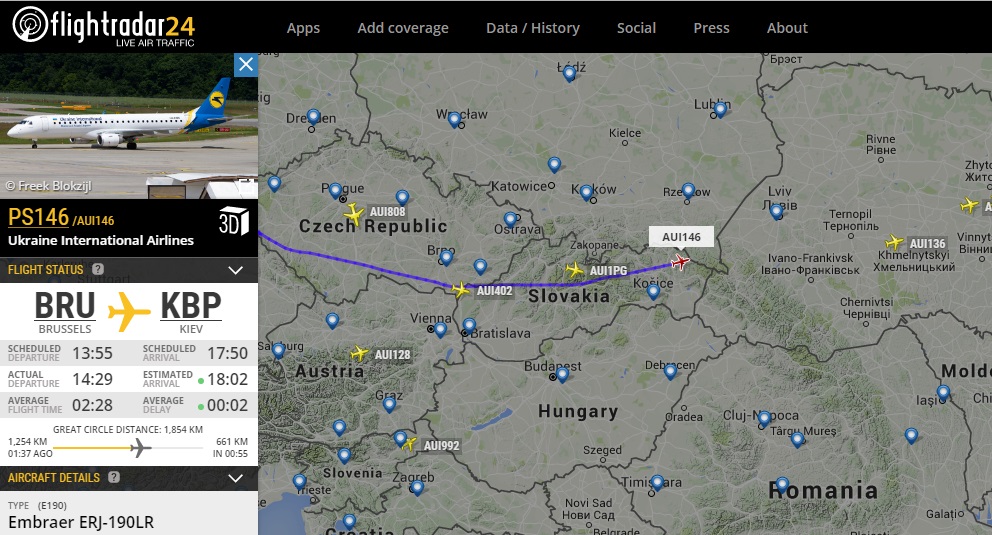Open the Apps menu
The image size is (992, 535).
point(303,28)
